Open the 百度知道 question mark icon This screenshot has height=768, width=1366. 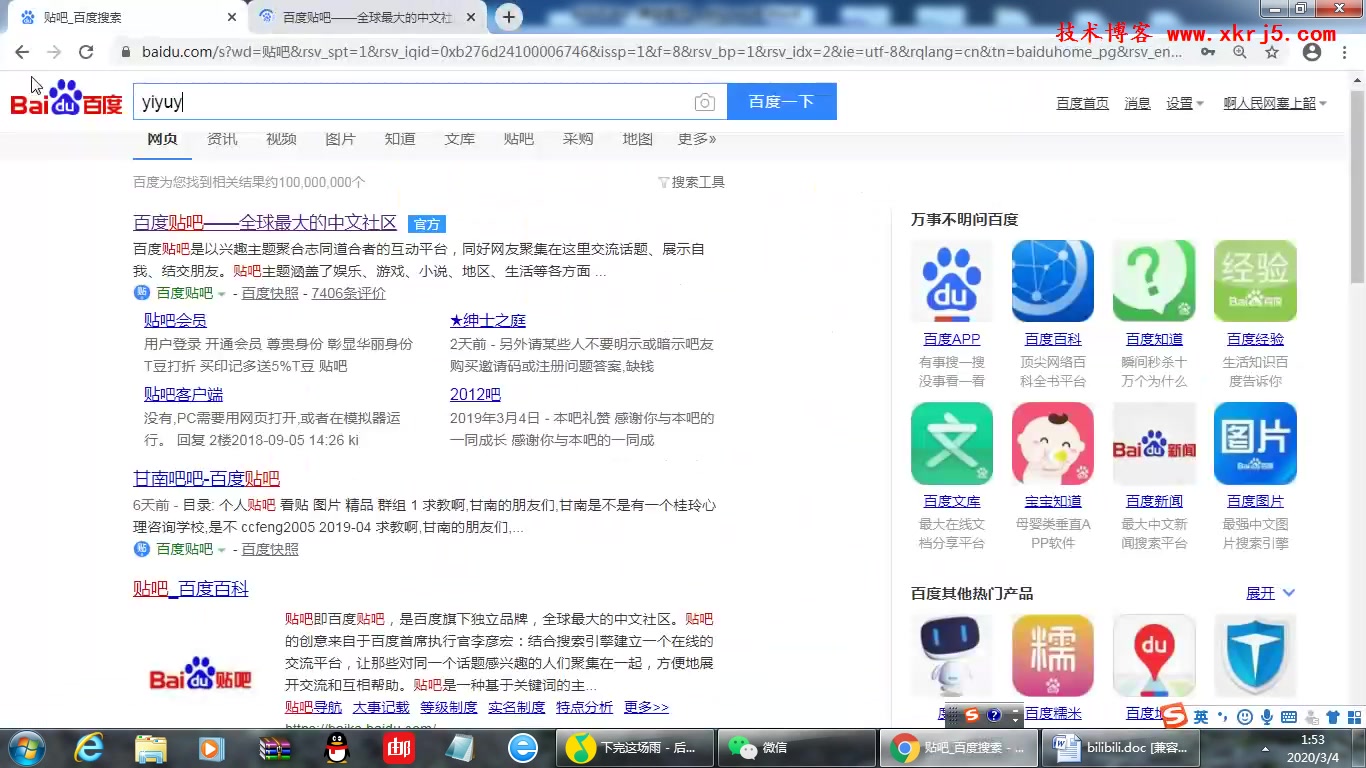pos(1154,281)
